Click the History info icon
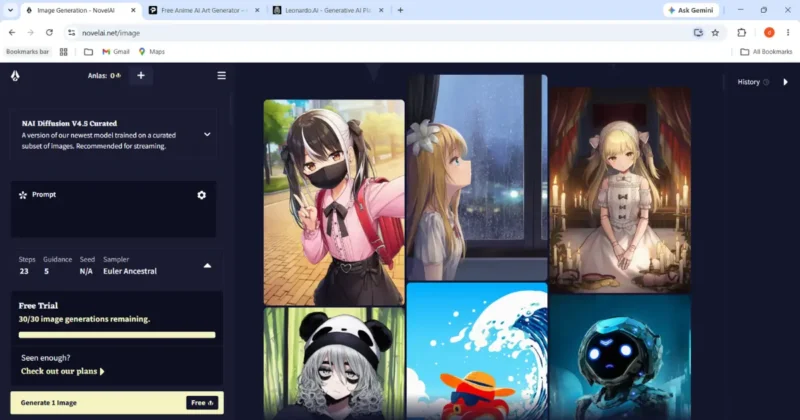 [766, 82]
